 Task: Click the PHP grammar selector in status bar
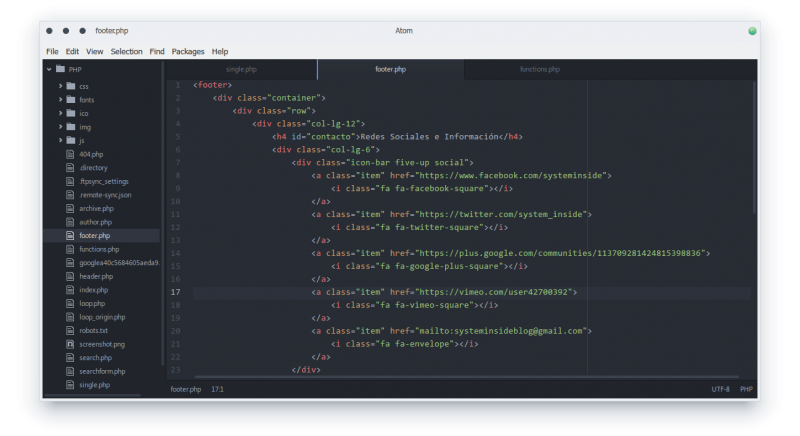pyautogui.click(x=746, y=389)
